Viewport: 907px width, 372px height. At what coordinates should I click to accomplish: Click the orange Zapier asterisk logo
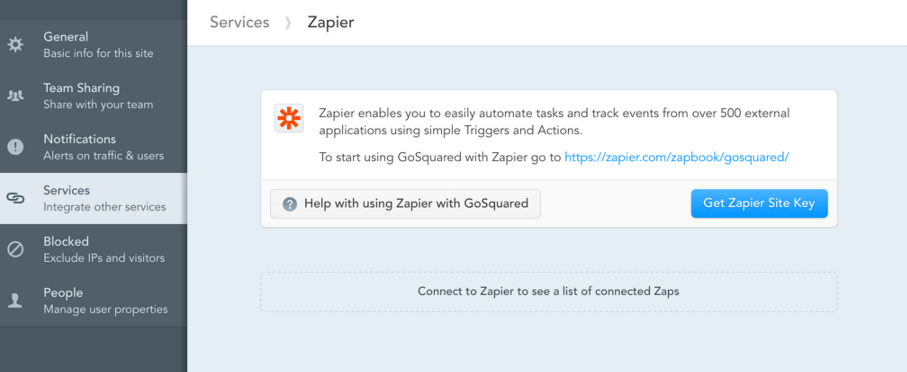click(x=289, y=118)
